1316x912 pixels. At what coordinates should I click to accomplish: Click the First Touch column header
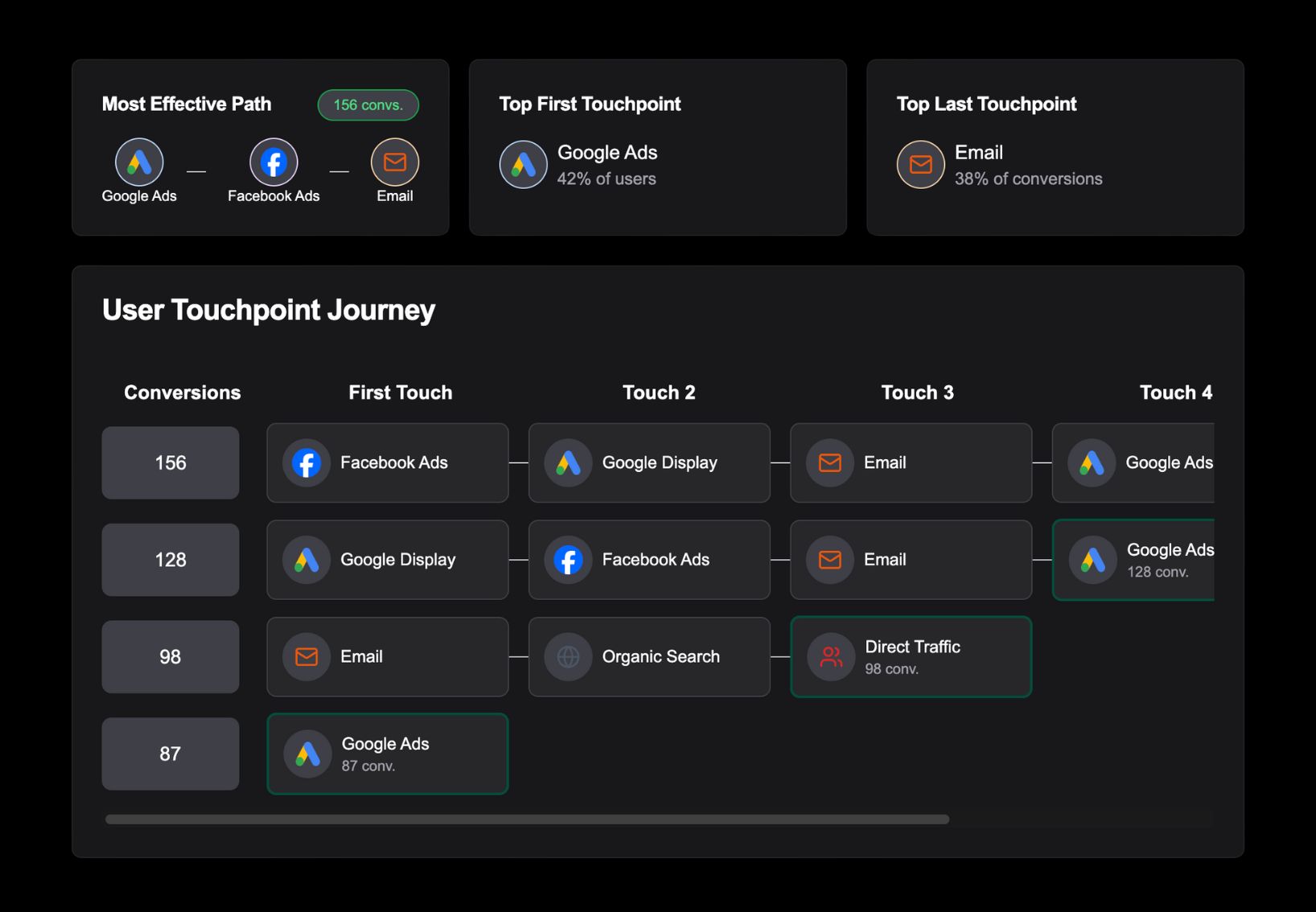[400, 392]
